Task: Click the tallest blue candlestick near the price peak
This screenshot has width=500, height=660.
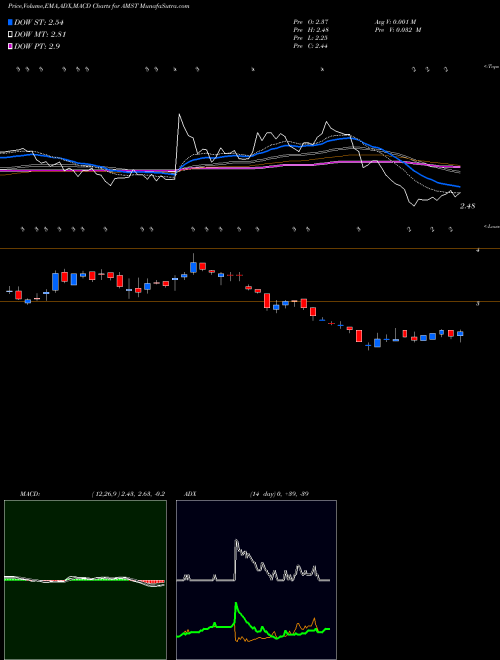Action: click(x=193, y=265)
